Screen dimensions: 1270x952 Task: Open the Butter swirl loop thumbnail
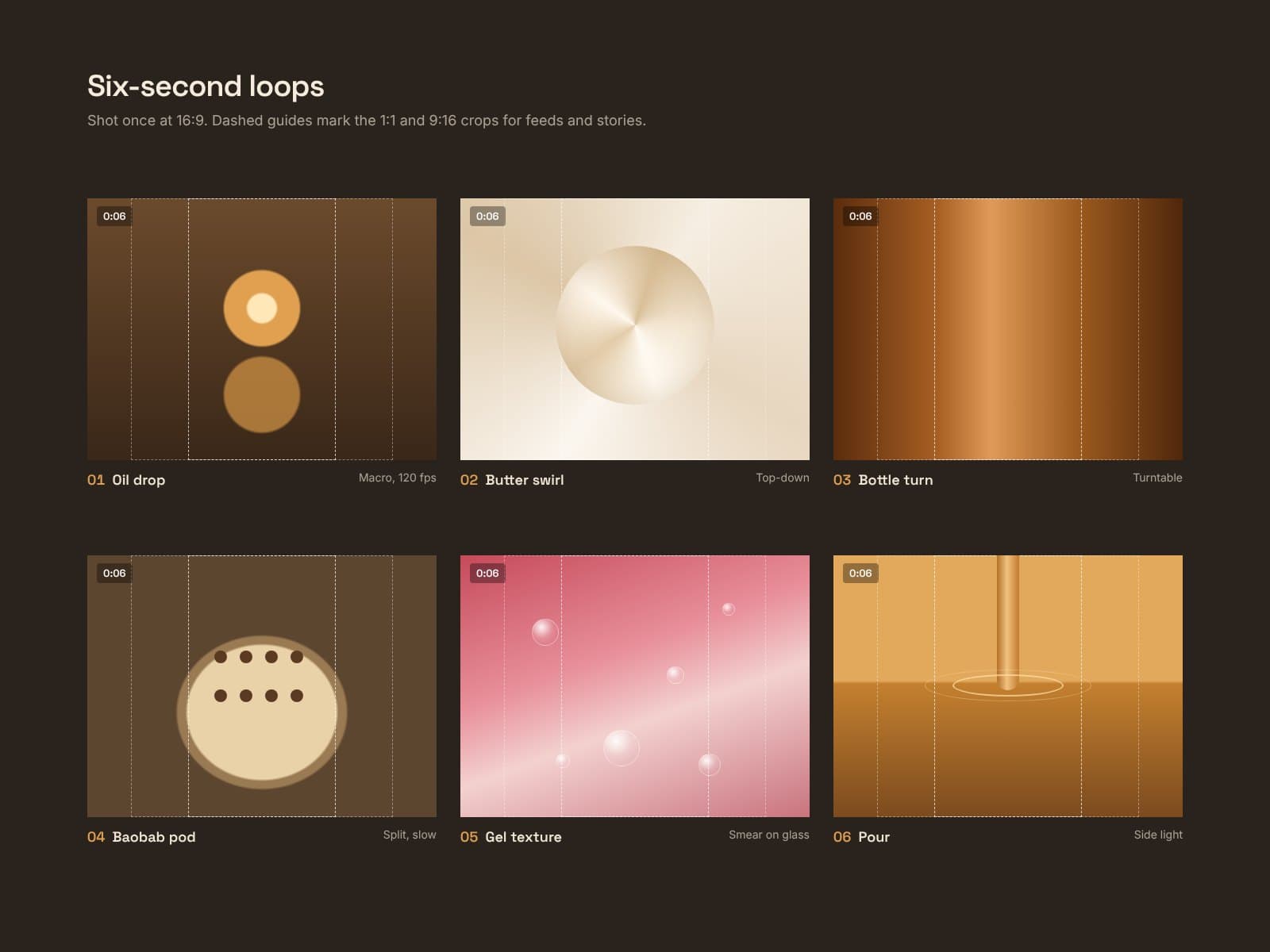pos(635,329)
